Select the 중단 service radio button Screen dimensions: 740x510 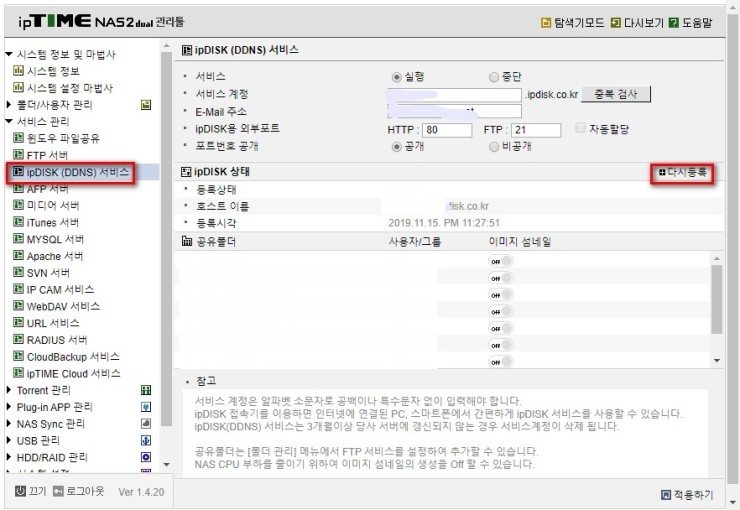click(x=494, y=77)
